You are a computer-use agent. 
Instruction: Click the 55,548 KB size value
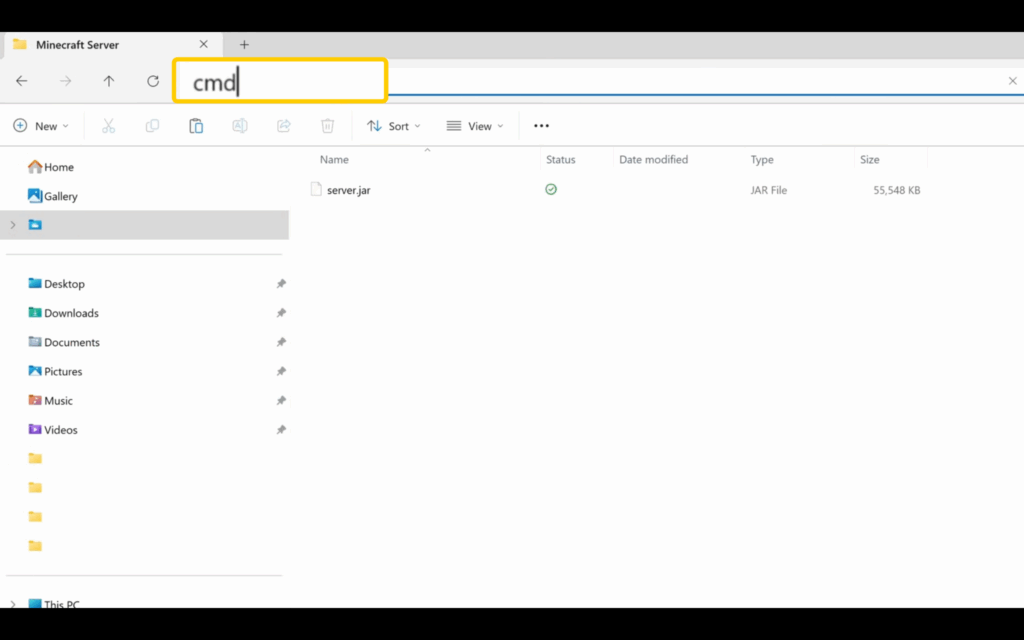(897, 190)
